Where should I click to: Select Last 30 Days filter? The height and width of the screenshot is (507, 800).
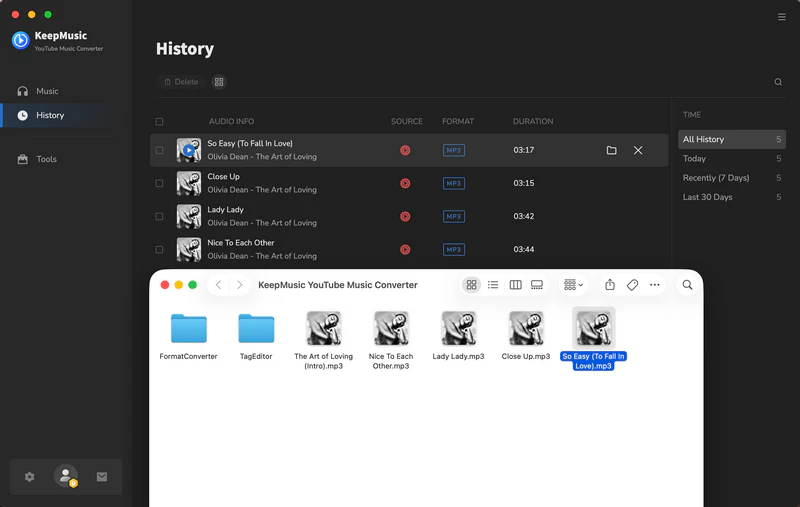732,197
